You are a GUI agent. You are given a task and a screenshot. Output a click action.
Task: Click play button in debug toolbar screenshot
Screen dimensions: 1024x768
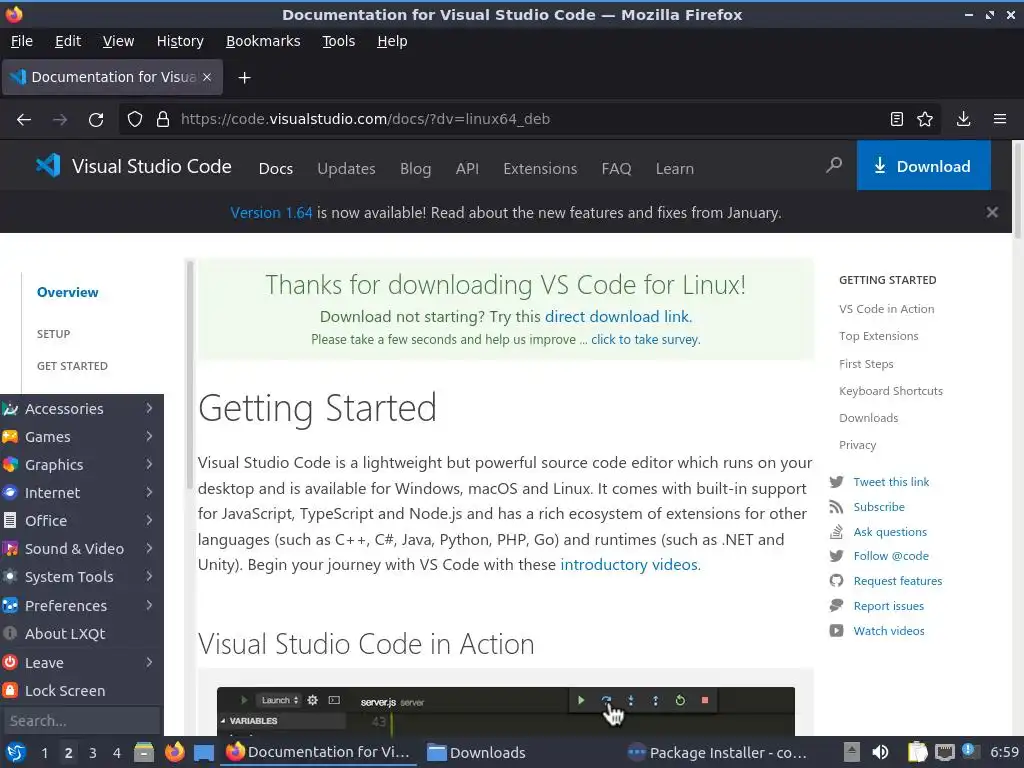(581, 700)
